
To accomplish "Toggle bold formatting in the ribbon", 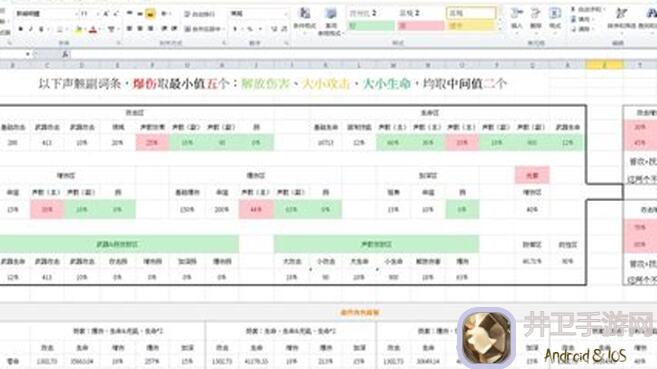I will click(x=21, y=29).
